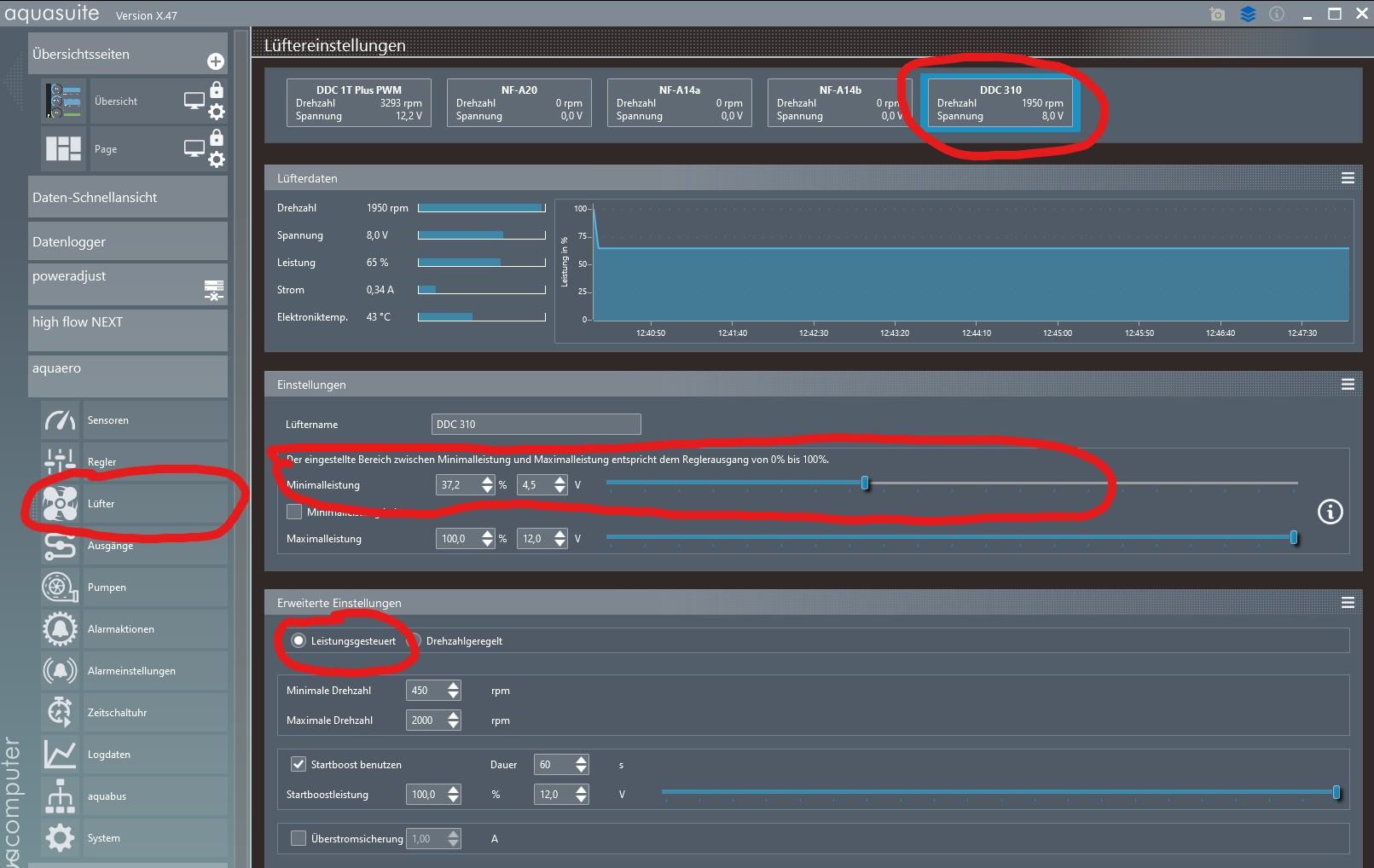1374x868 pixels.
Task: Open Alarmeinstellungen bell icon
Action: 60,671
